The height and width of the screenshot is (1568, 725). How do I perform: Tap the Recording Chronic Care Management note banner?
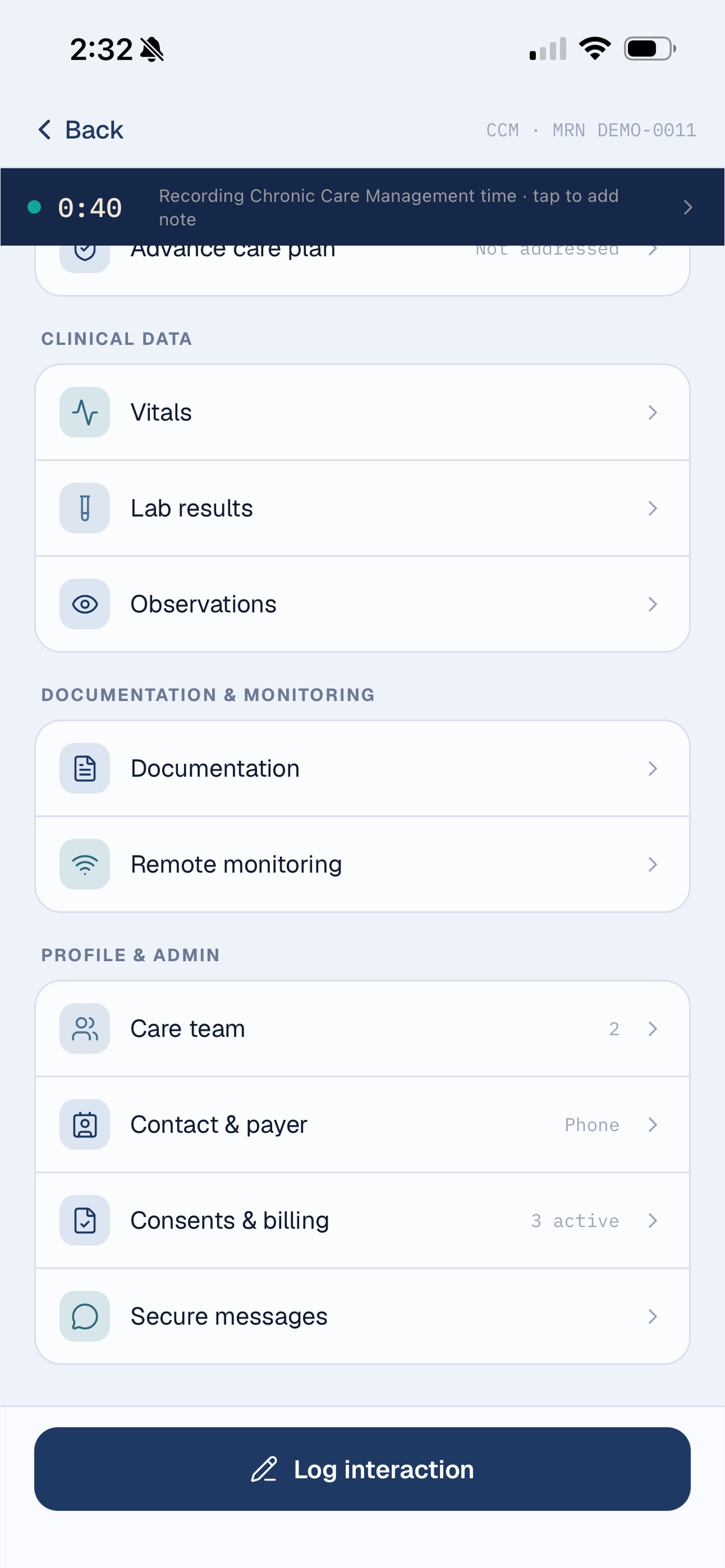(362, 207)
